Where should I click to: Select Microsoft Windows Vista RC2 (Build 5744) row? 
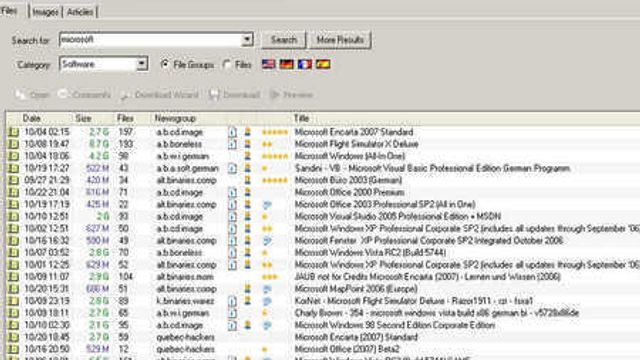click(322, 253)
